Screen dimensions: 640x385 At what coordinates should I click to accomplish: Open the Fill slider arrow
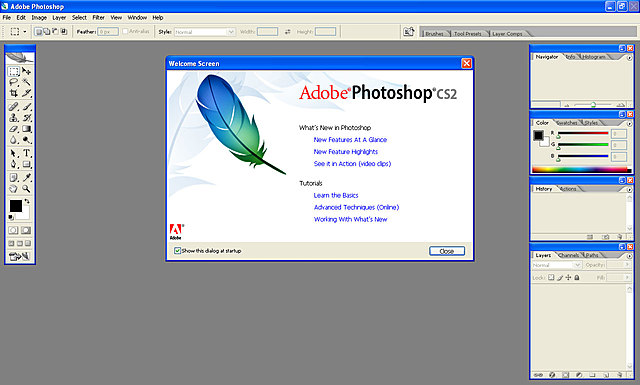click(628, 278)
